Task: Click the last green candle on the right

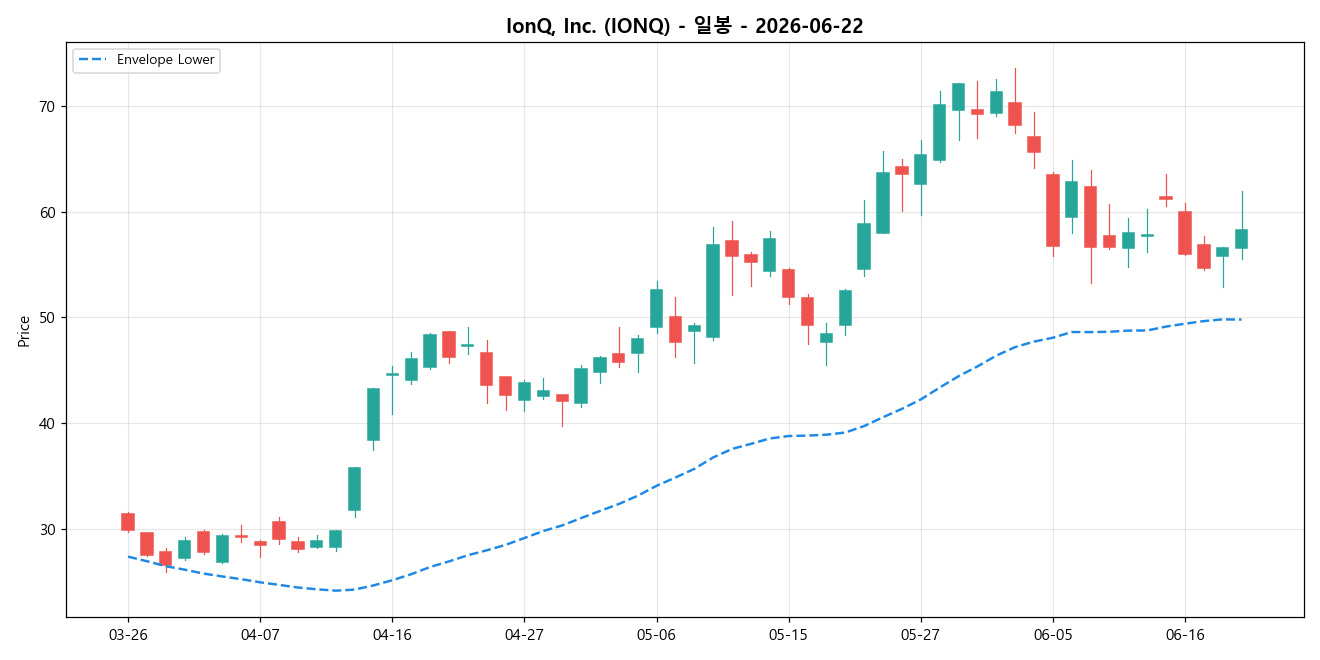Action: pyautogui.click(x=1241, y=239)
